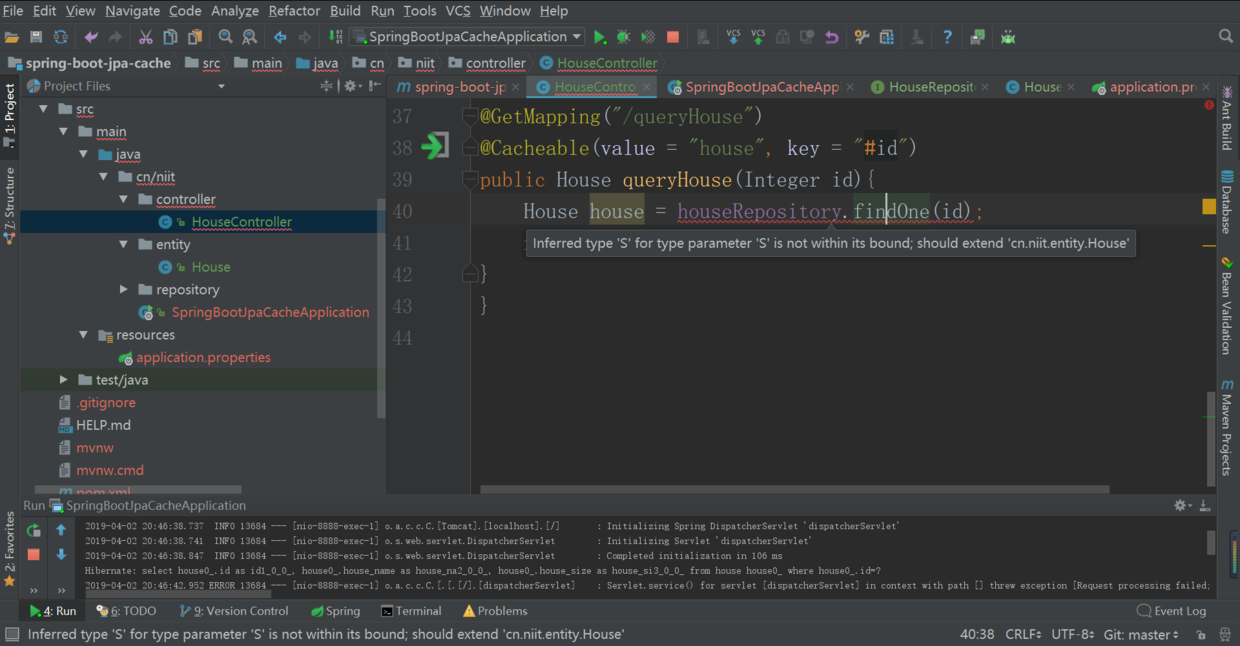Image resolution: width=1240 pixels, height=646 pixels.
Task: Click the Open folder toolbar icon
Action: point(12,37)
